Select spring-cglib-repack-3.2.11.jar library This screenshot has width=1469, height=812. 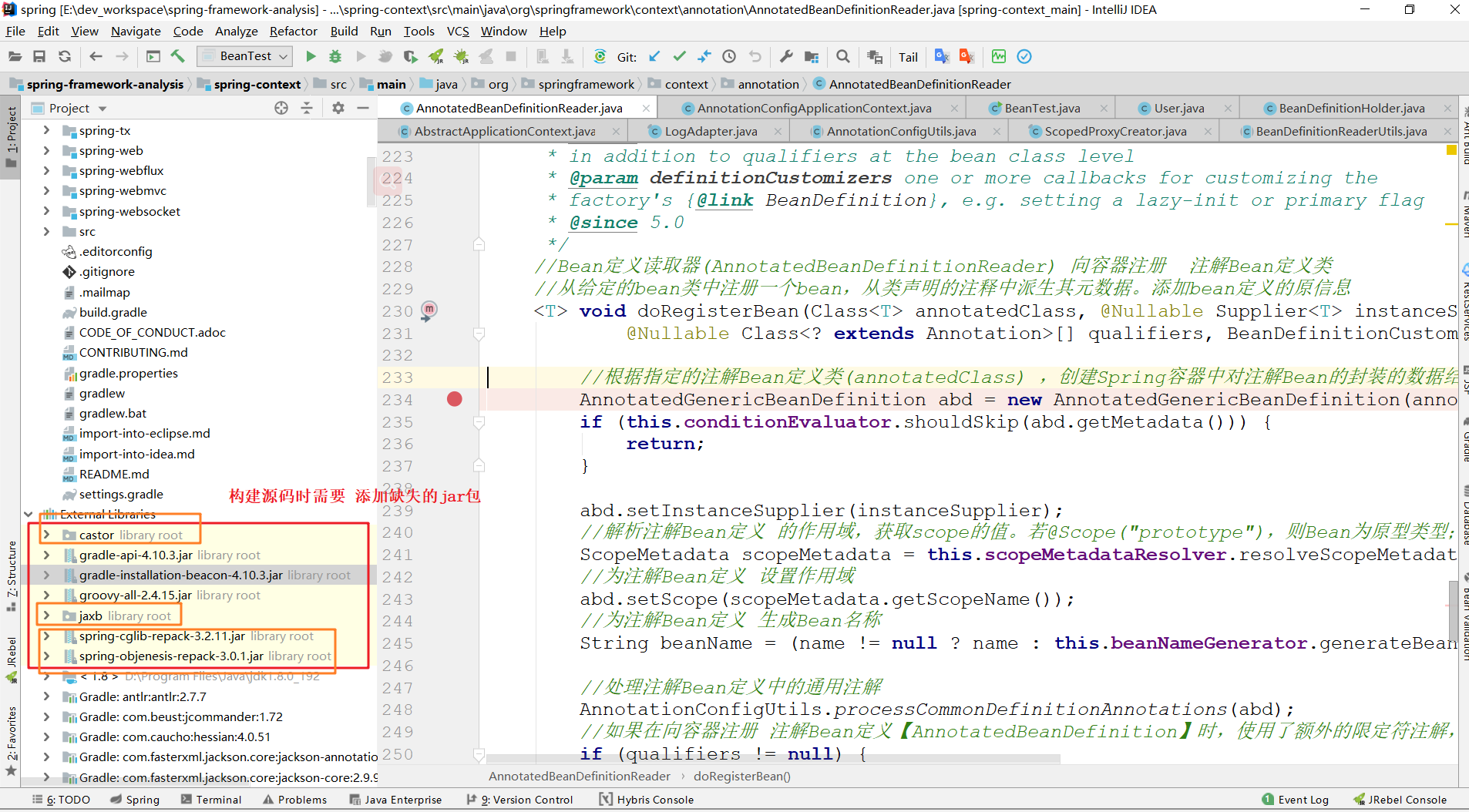[x=163, y=636]
